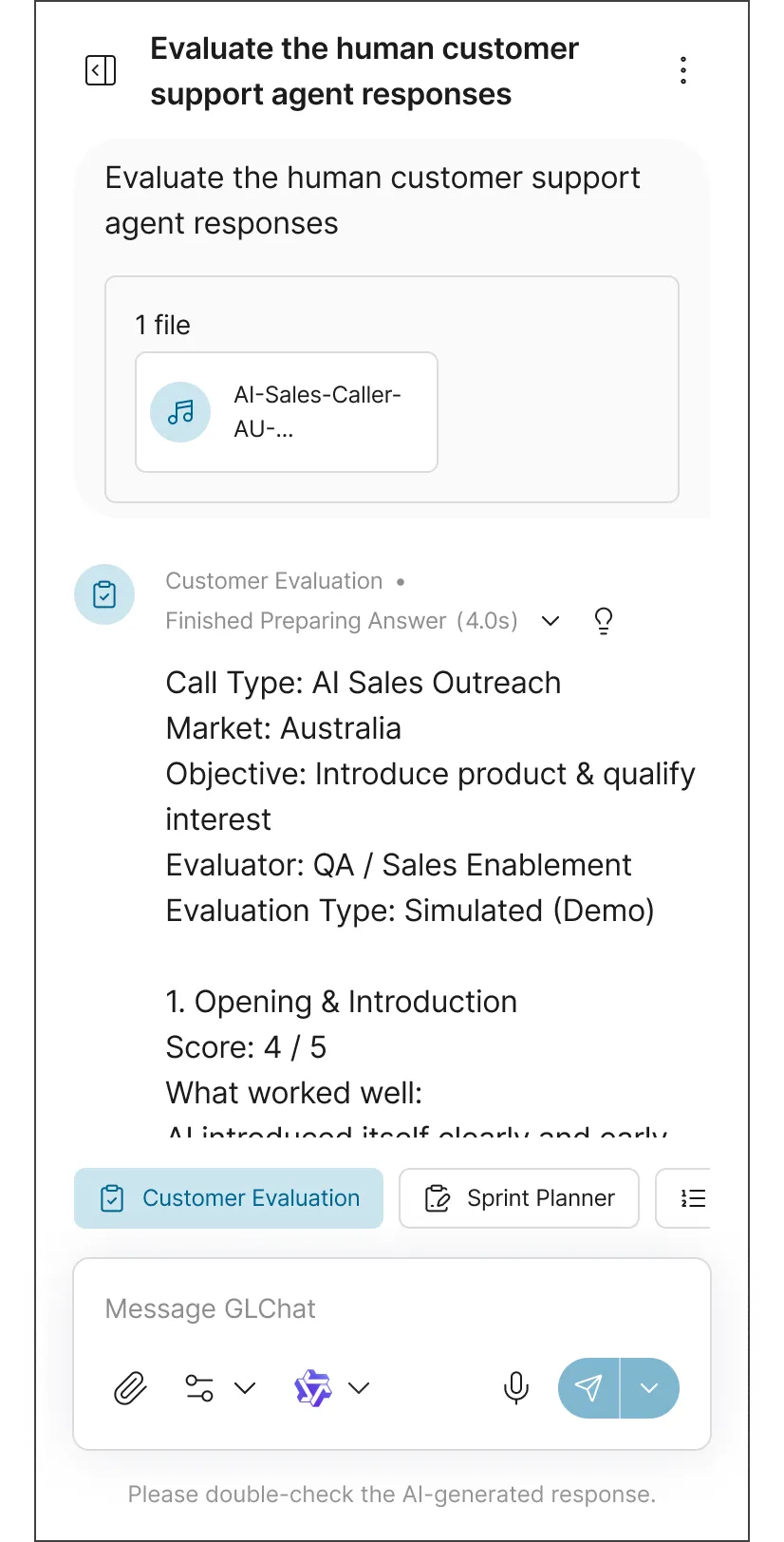The width and height of the screenshot is (784, 1542).
Task: Select the numbered-list agent chip on the right
Action: pos(693,1198)
